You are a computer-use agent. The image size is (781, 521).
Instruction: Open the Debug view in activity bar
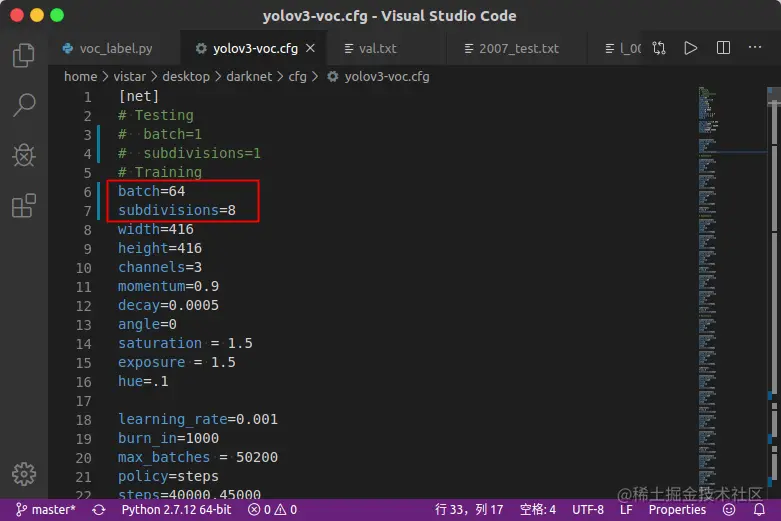click(x=23, y=155)
